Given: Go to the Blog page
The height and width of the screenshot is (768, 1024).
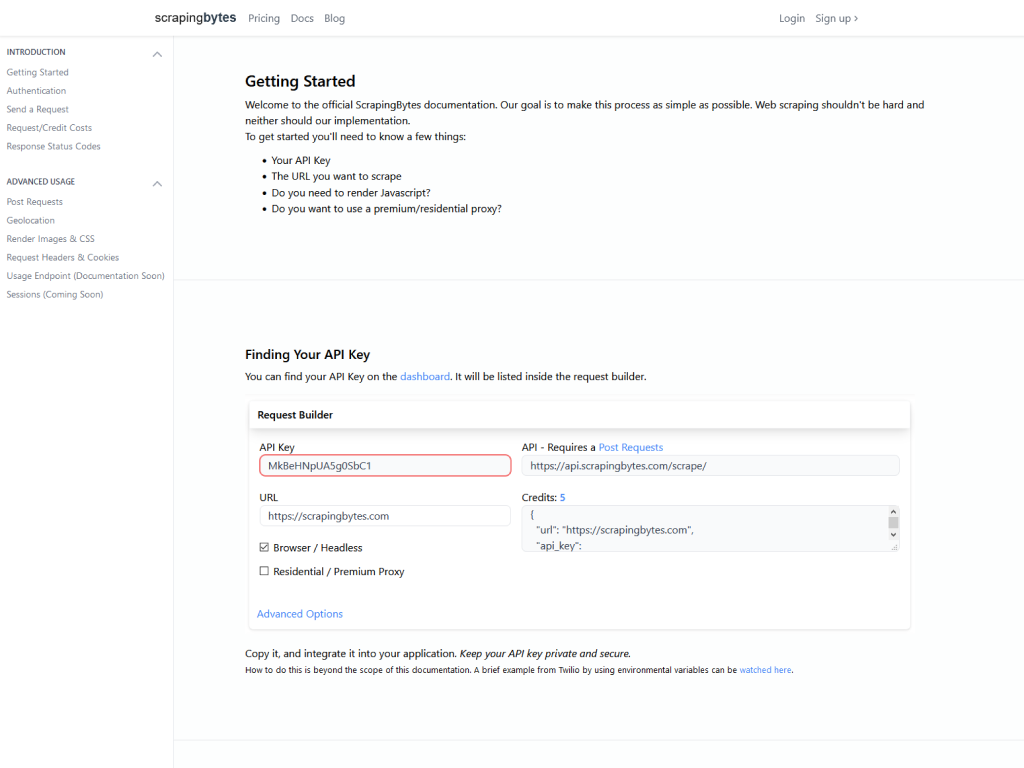Looking at the screenshot, I should click(334, 18).
